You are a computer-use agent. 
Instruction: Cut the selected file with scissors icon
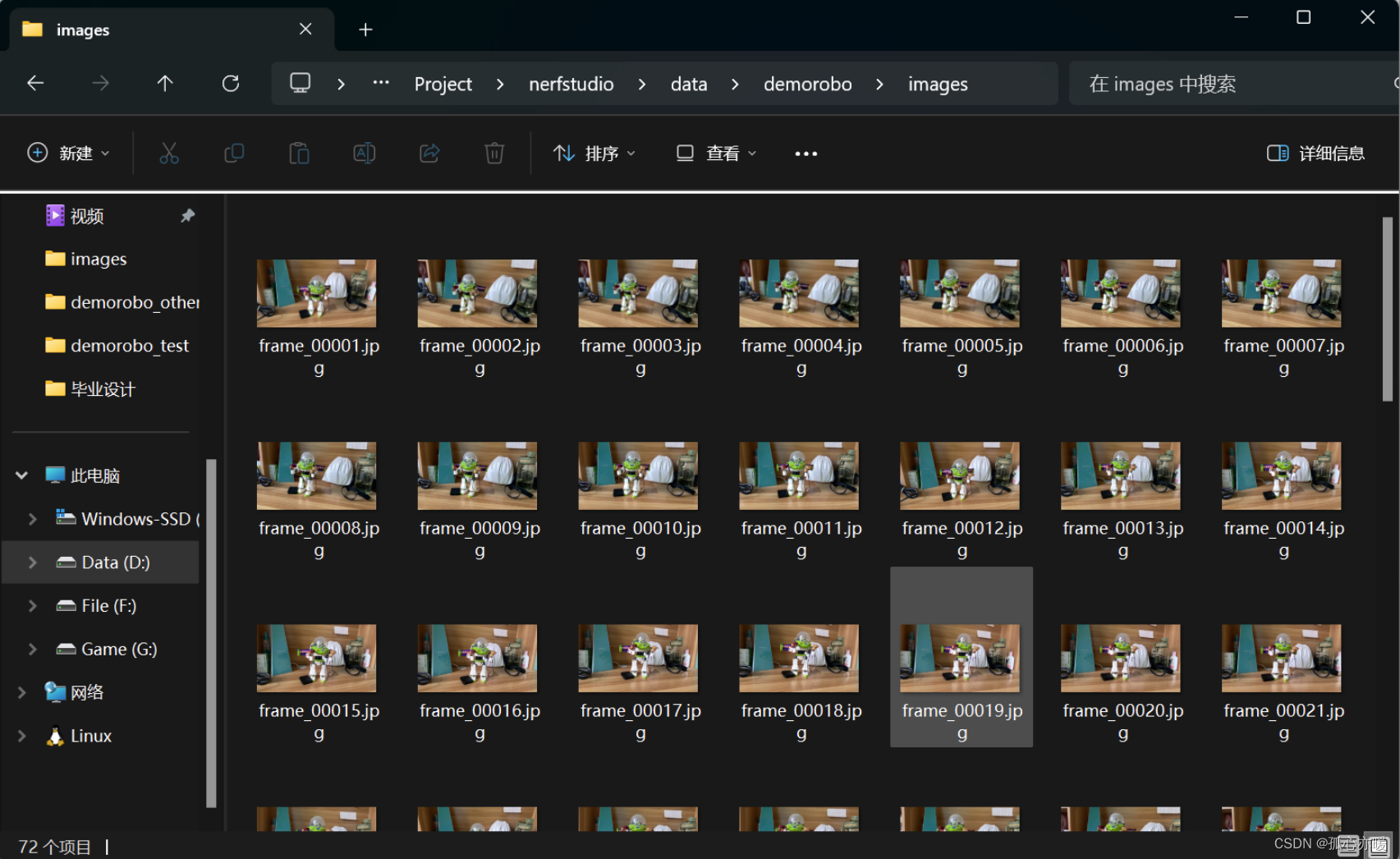[x=169, y=153]
